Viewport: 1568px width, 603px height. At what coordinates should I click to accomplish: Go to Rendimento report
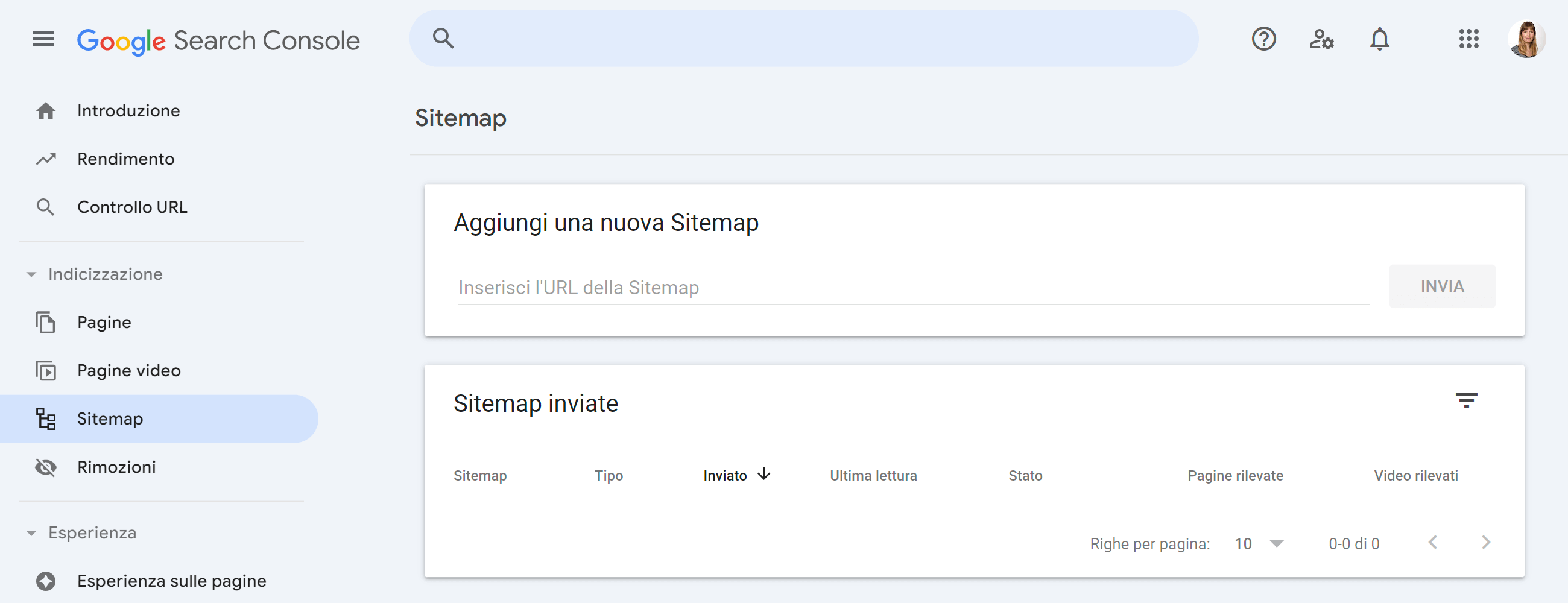click(125, 158)
